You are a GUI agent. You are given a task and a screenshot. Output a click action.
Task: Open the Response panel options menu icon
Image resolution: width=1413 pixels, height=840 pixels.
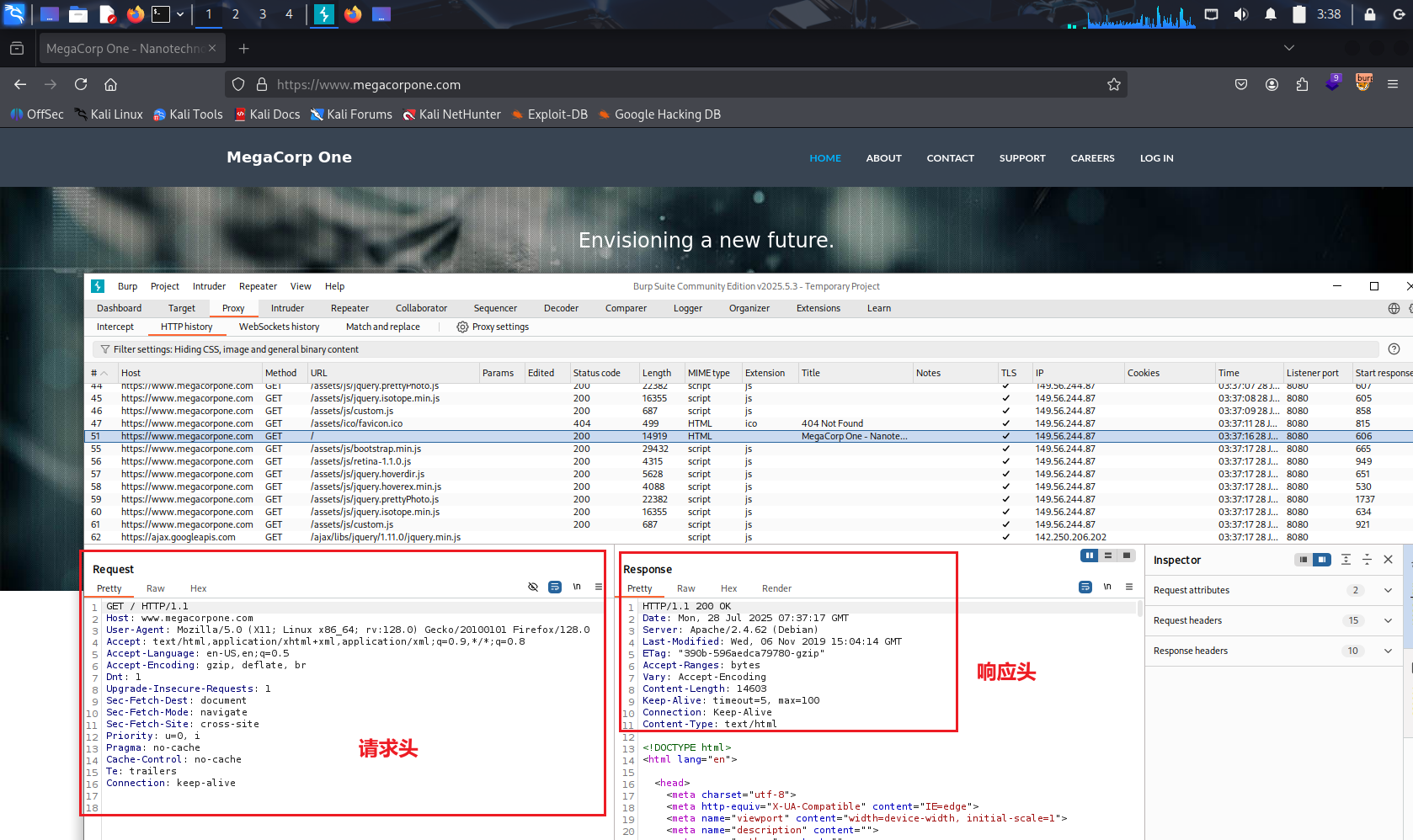click(x=1129, y=587)
